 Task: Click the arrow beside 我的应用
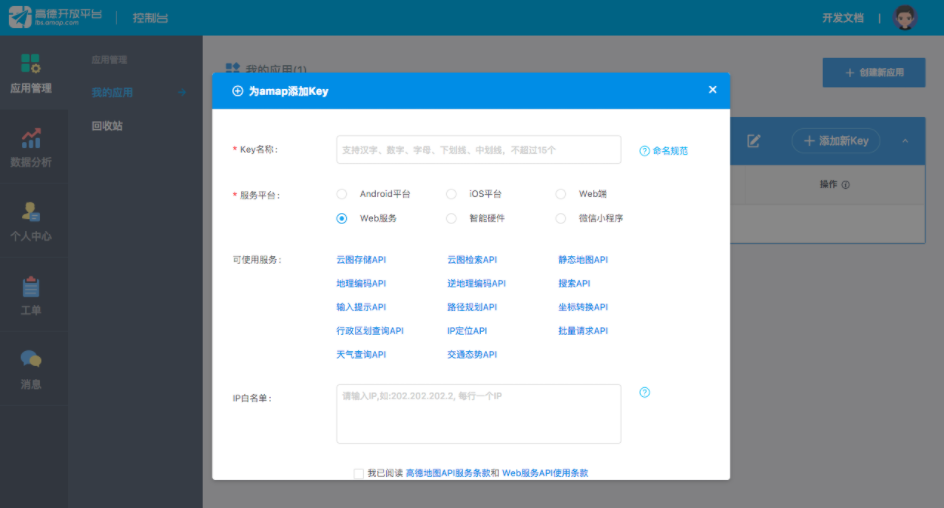pos(182,92)
